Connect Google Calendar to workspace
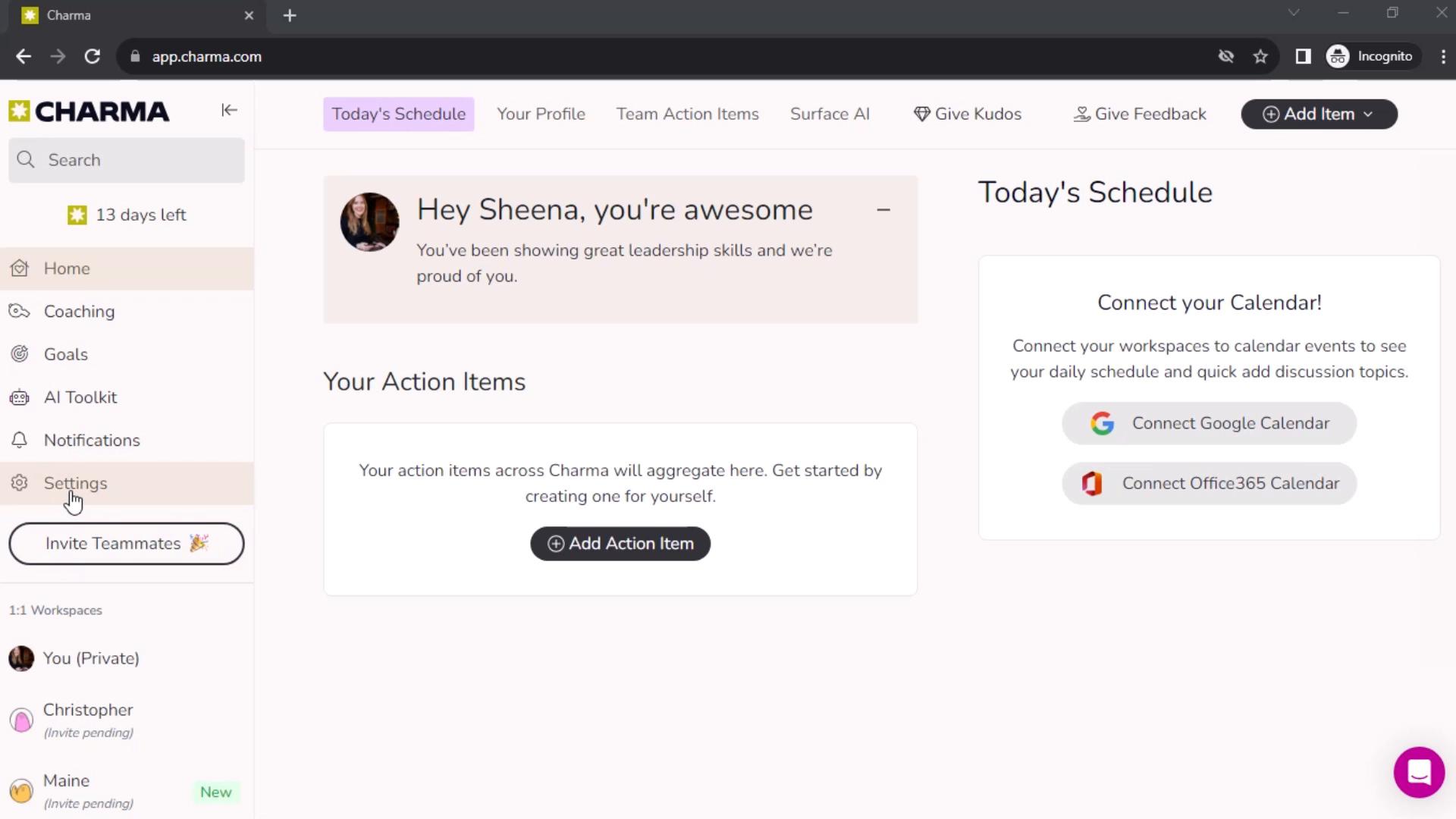1456x819 pixels. tap(1209, 423)
